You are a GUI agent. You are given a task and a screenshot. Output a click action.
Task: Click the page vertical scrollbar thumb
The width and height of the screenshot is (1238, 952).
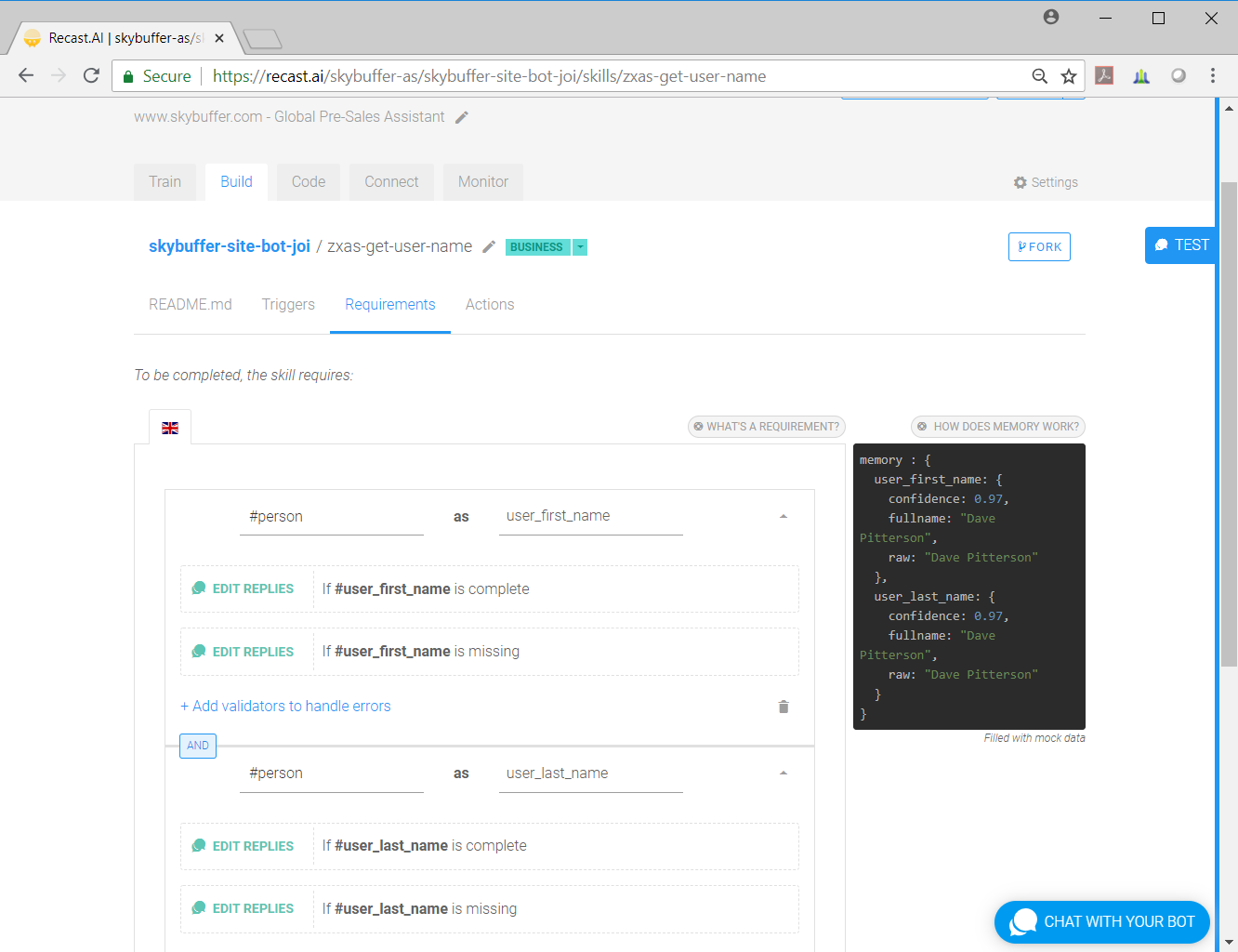tap(1229, 424)
